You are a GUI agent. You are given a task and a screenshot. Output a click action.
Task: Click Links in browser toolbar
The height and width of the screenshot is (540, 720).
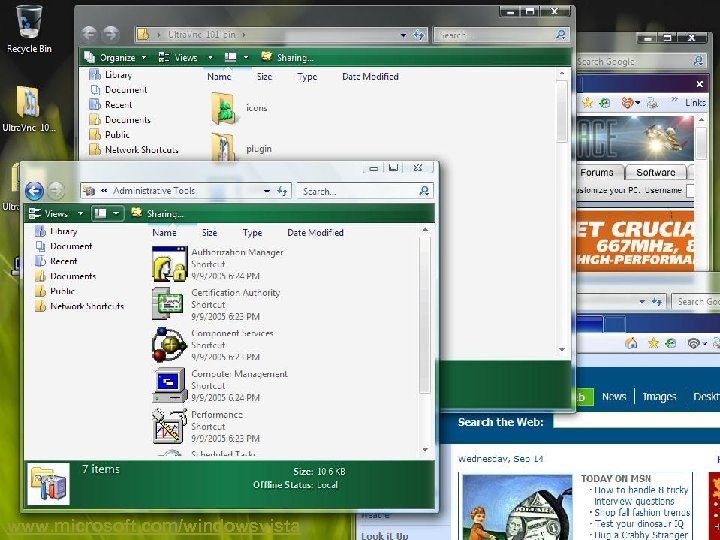pos(695,103)
